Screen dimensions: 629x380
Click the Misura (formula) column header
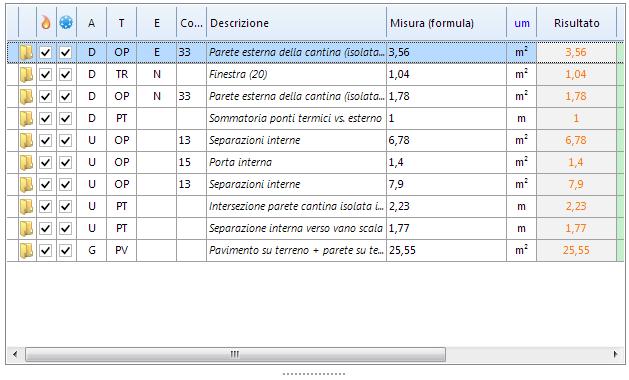click(446, 23)
